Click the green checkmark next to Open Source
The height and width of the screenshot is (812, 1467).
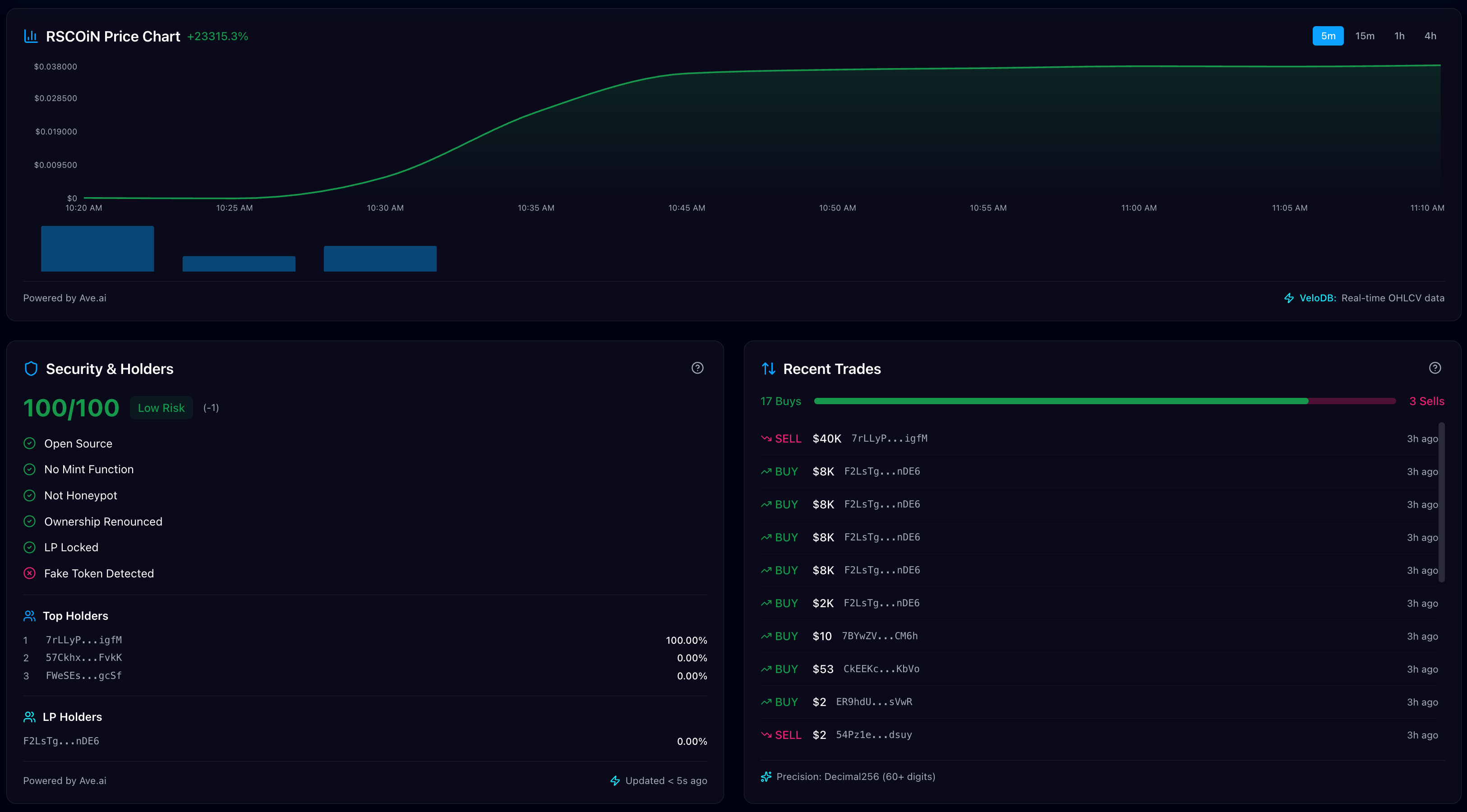(x=30, y=443)
